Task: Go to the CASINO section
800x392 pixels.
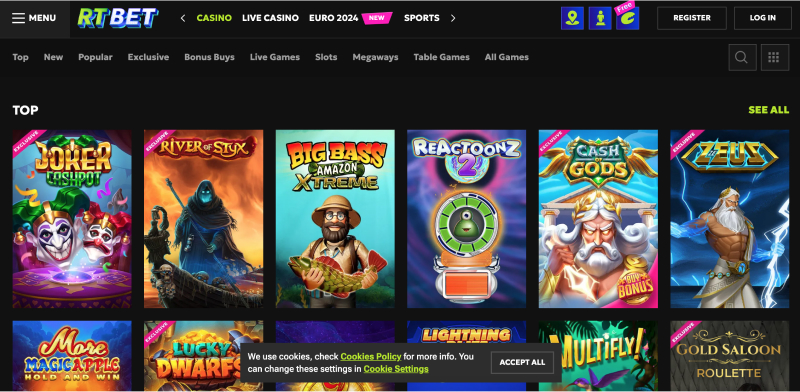Action: pyautogui.click(x=214, y=18)
